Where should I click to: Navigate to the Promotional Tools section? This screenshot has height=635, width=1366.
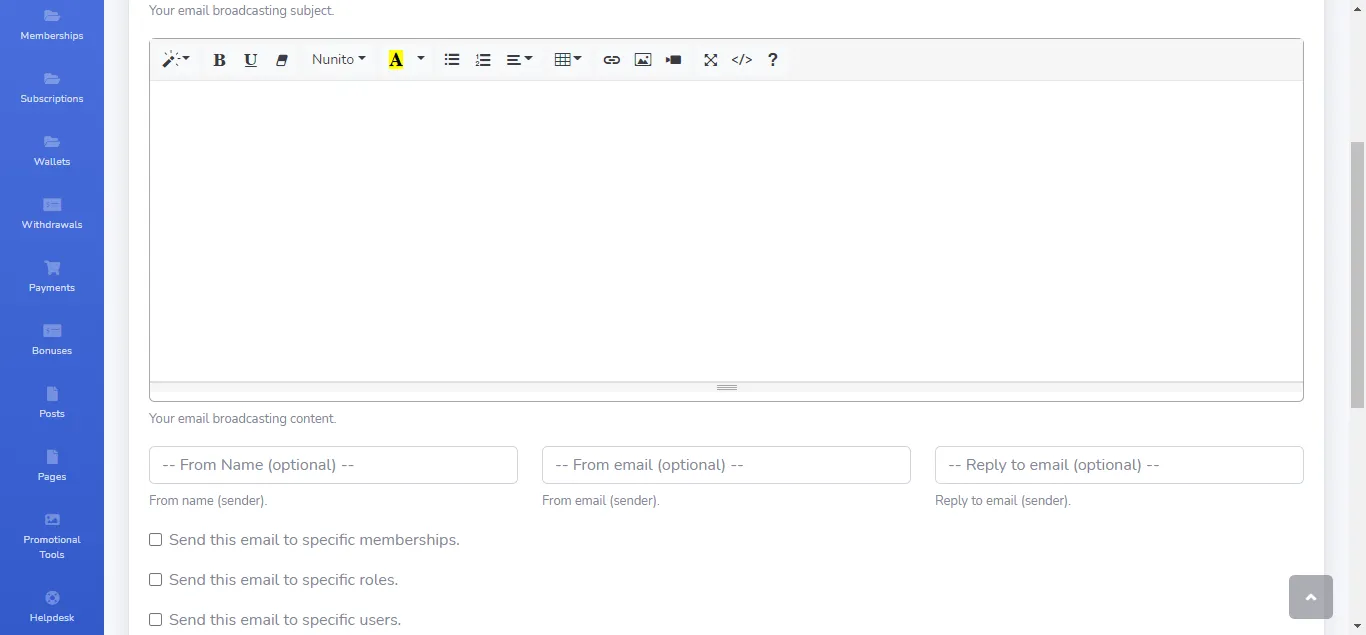pyautogui.click(x=51, y=537)
